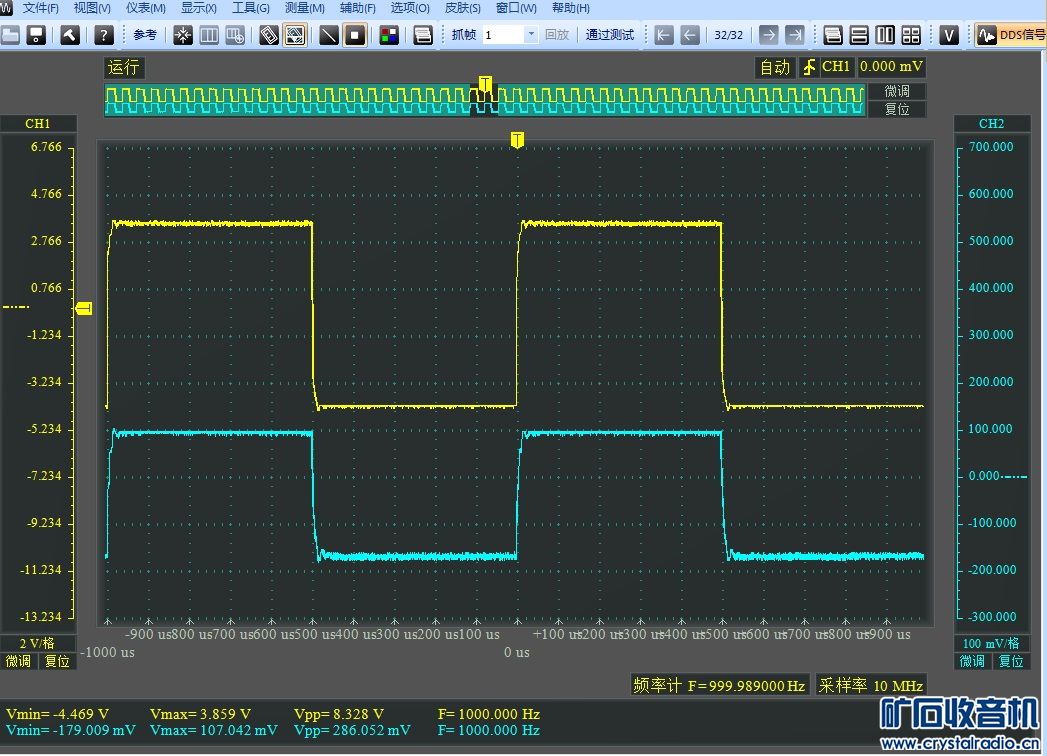Open the 工具(G) menu
This screenshot has height=756, width=1047.
coord(251,8)
